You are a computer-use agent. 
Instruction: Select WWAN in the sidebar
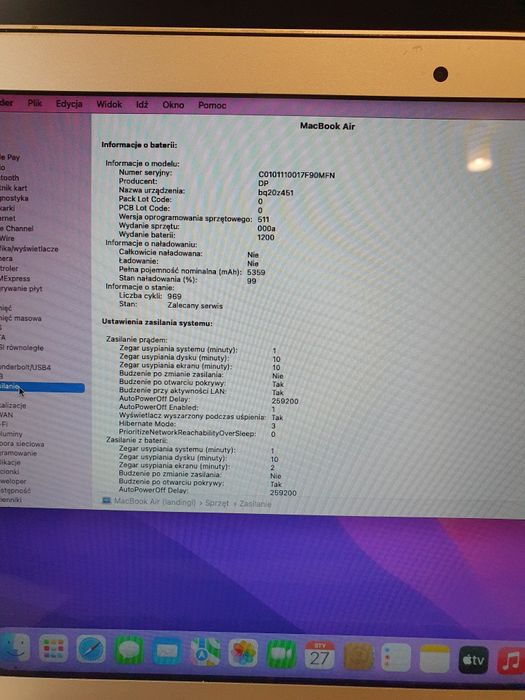tap(7, 415)
